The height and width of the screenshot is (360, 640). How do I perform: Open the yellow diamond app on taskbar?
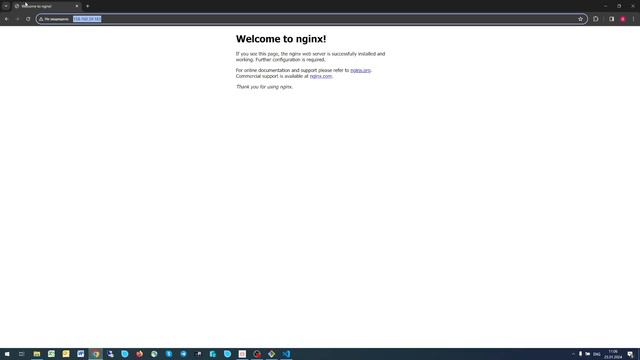click(x=271, y=354)
